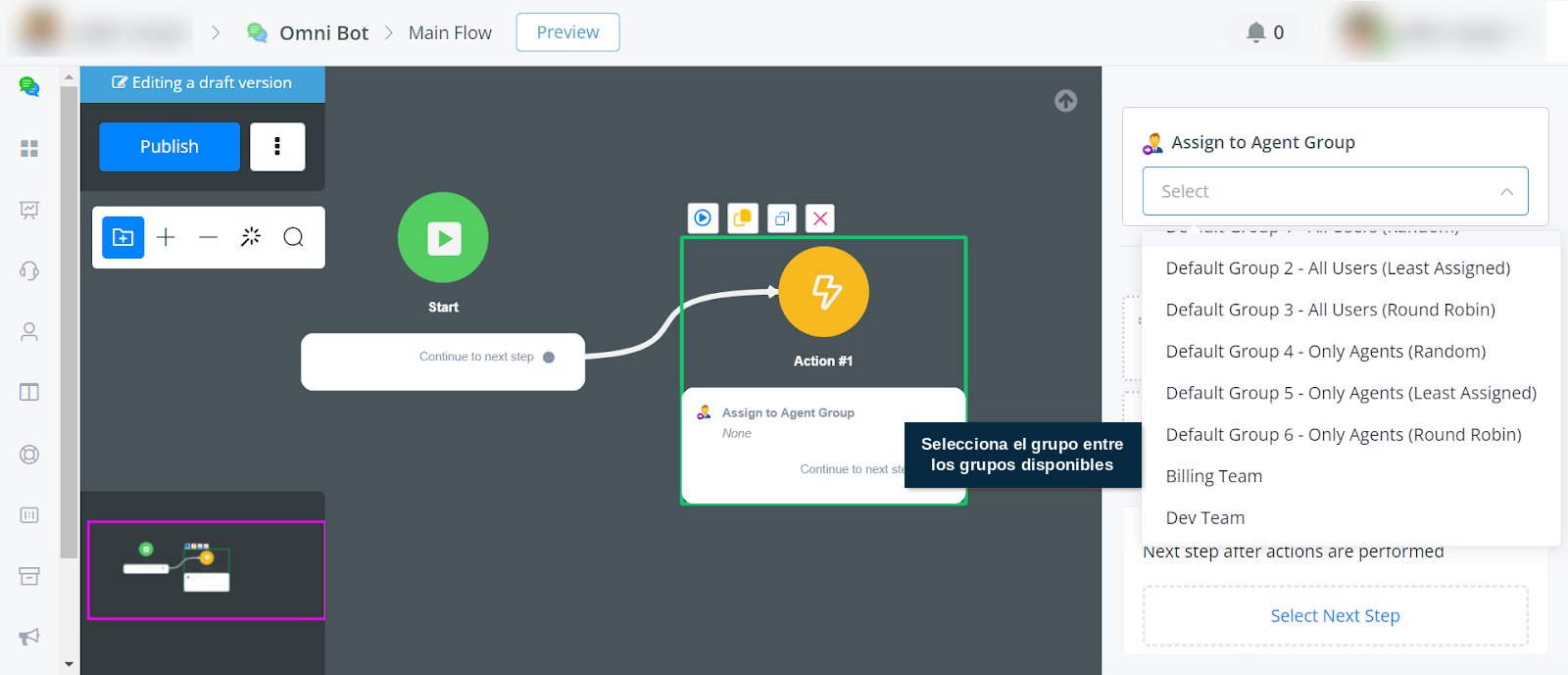Click the yellow copy icon above Action #1
Image resolution: width=1568 pixels, height=675 pixels.
click(743, 218)
